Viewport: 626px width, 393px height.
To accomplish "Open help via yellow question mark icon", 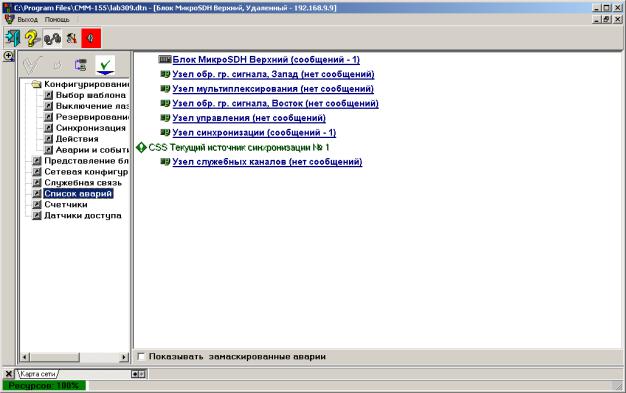I will [32, 38].
